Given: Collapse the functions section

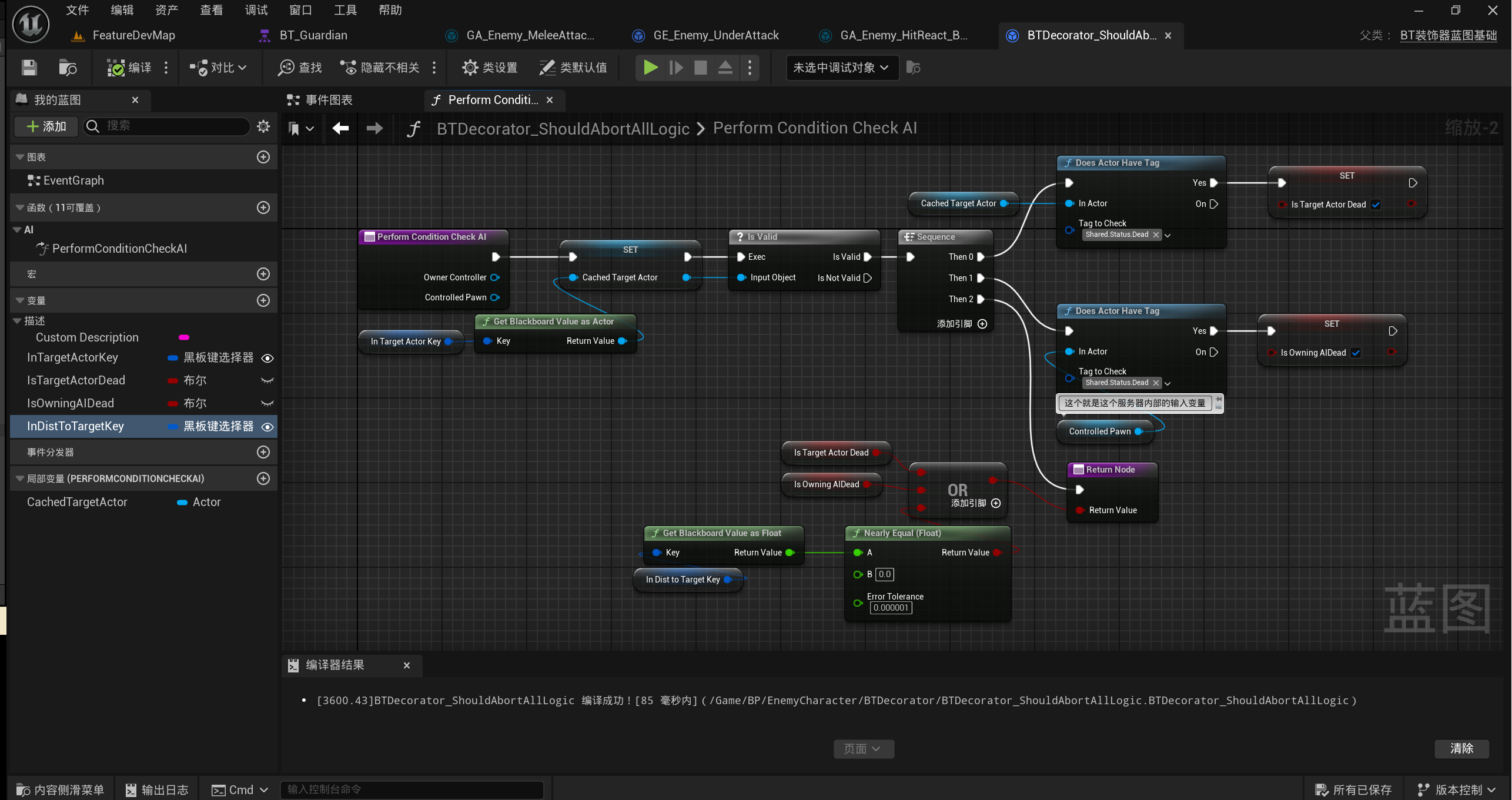Looking at the screenshot, I should pos(20,207).
